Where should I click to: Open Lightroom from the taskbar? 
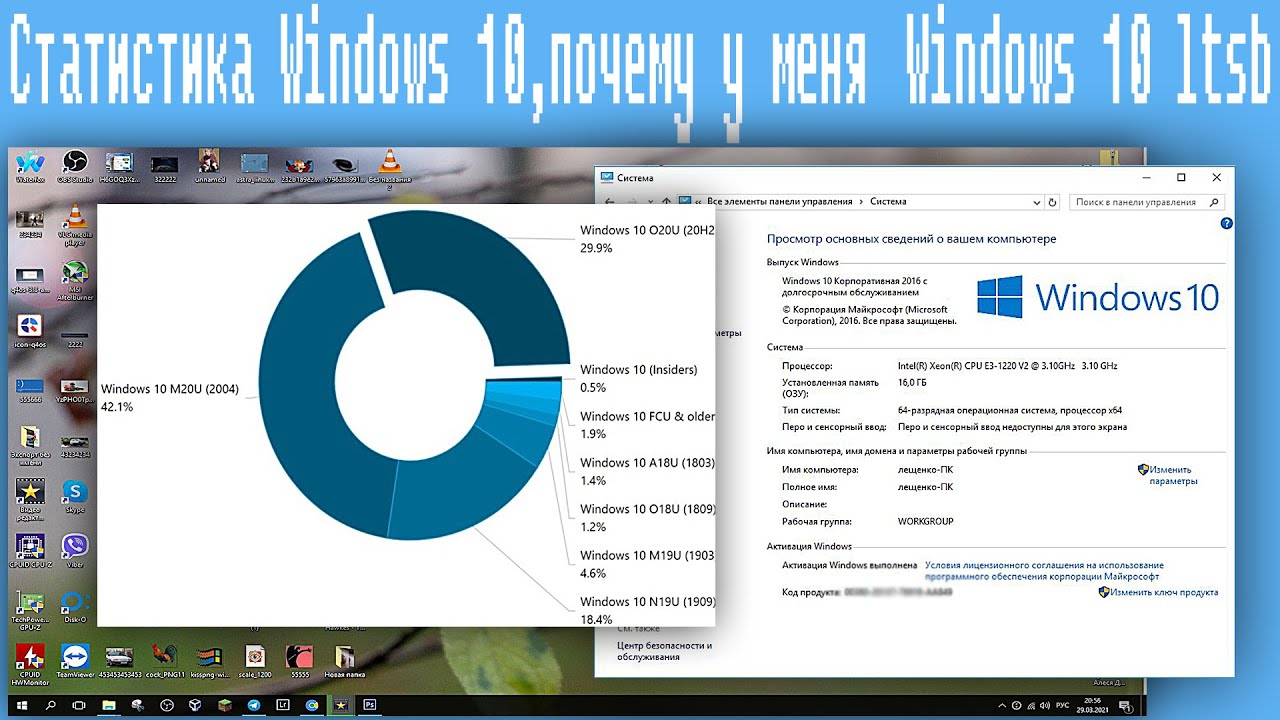click(283, 705)
